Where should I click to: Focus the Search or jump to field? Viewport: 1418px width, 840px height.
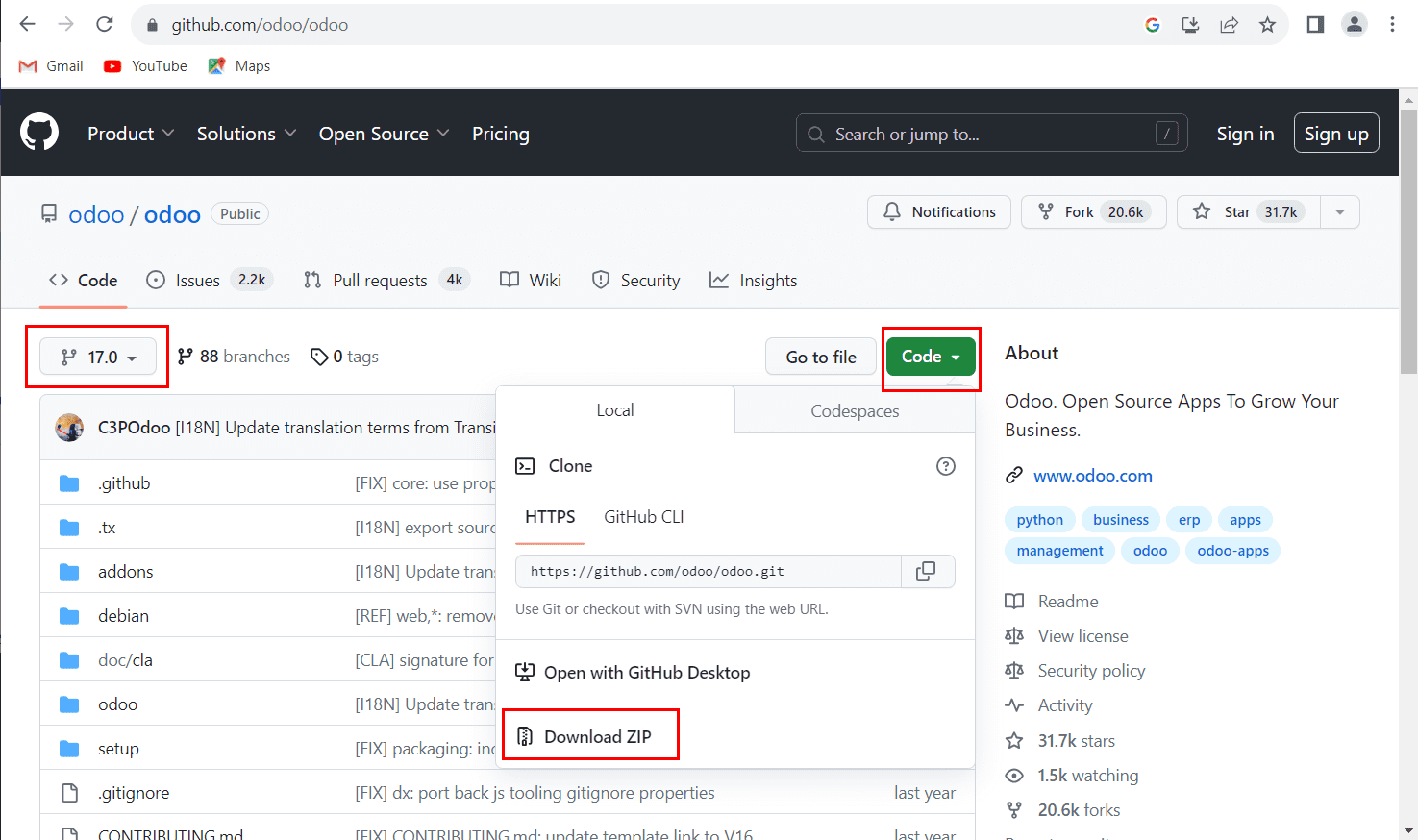pyautogui.click(x=991, y=134)
